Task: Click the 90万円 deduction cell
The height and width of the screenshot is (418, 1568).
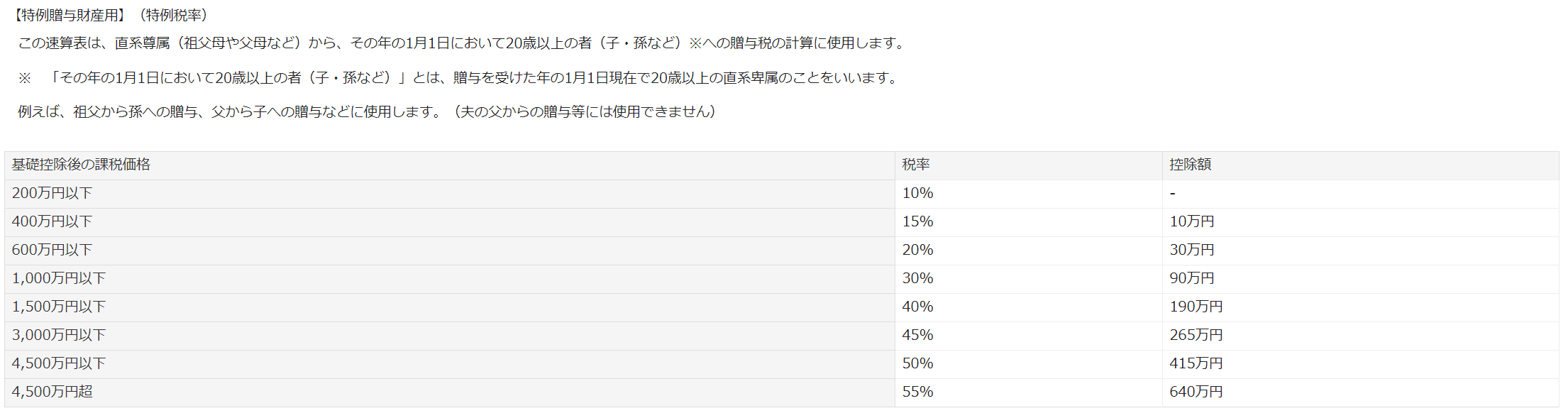Action: pos(1192,278)
